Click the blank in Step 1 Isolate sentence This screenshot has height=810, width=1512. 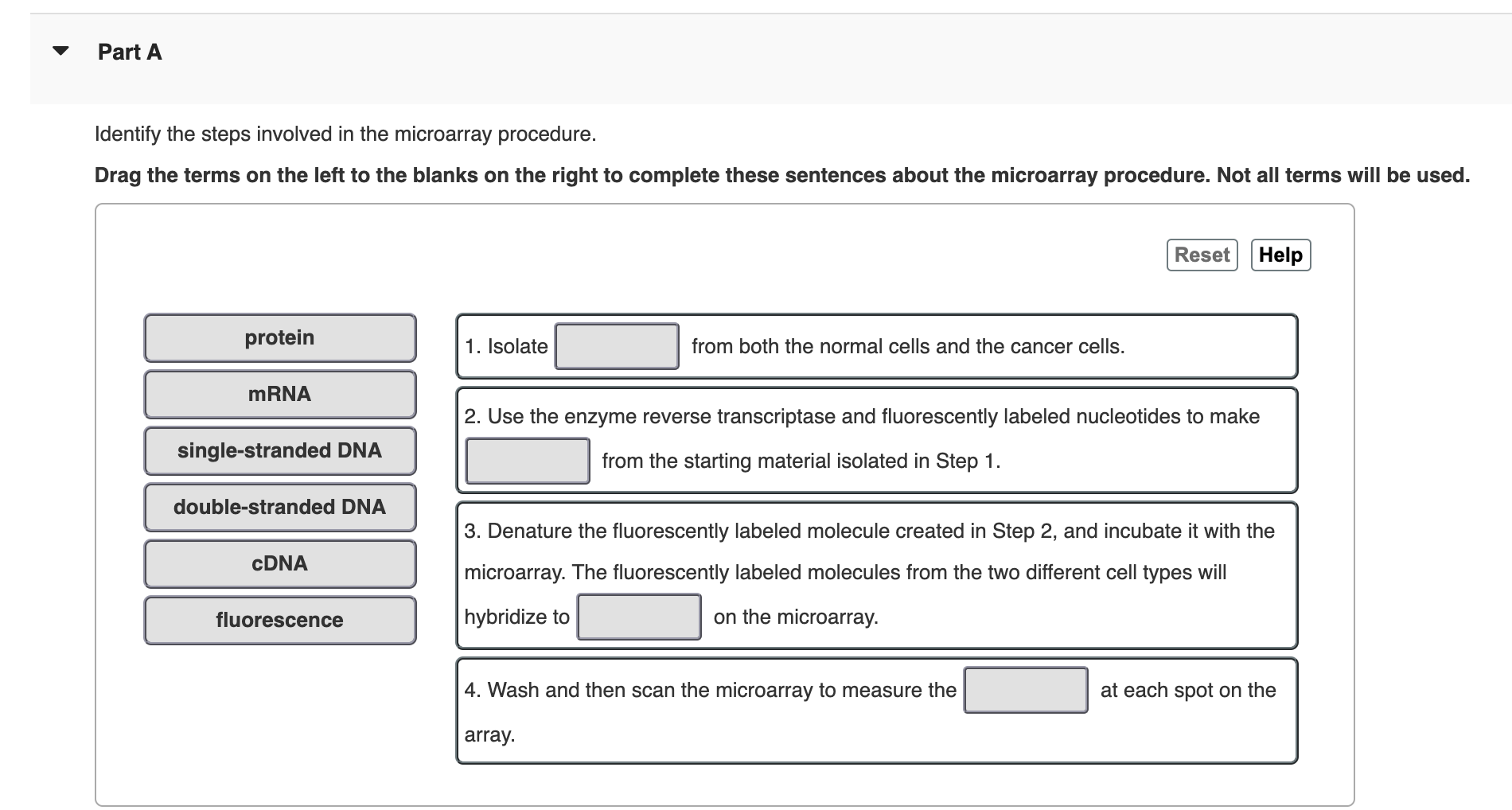click(x=617, y=346)
